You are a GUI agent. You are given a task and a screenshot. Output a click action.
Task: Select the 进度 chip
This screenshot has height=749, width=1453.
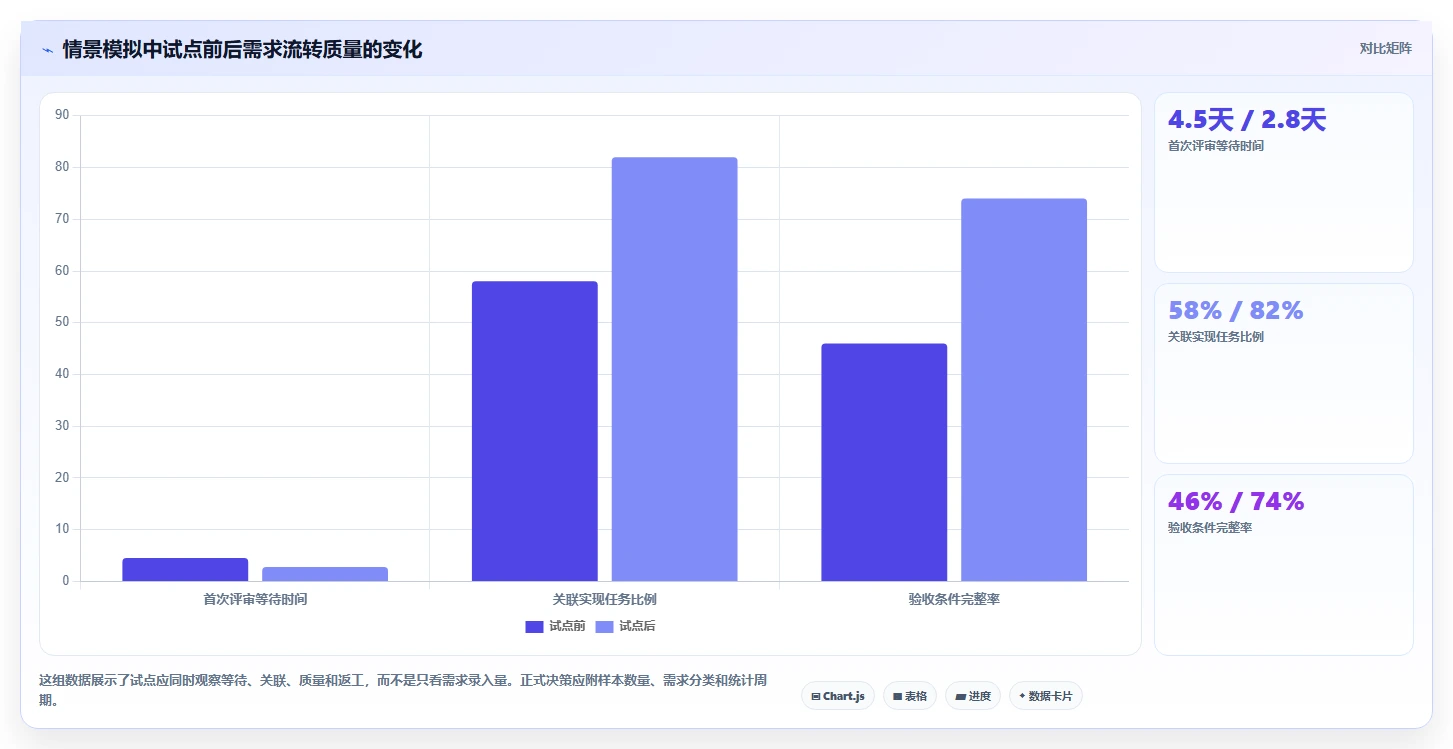973,696
